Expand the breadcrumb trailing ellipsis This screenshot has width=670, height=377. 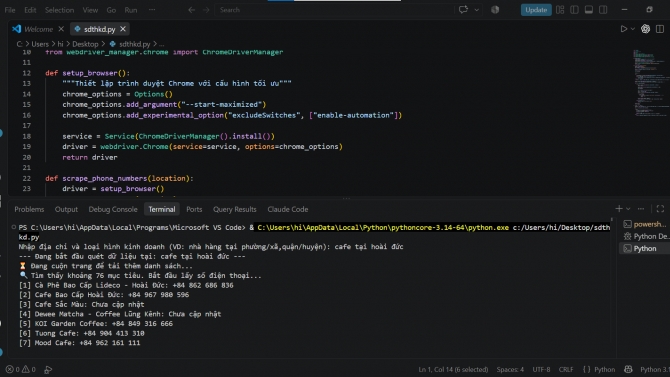162,44
